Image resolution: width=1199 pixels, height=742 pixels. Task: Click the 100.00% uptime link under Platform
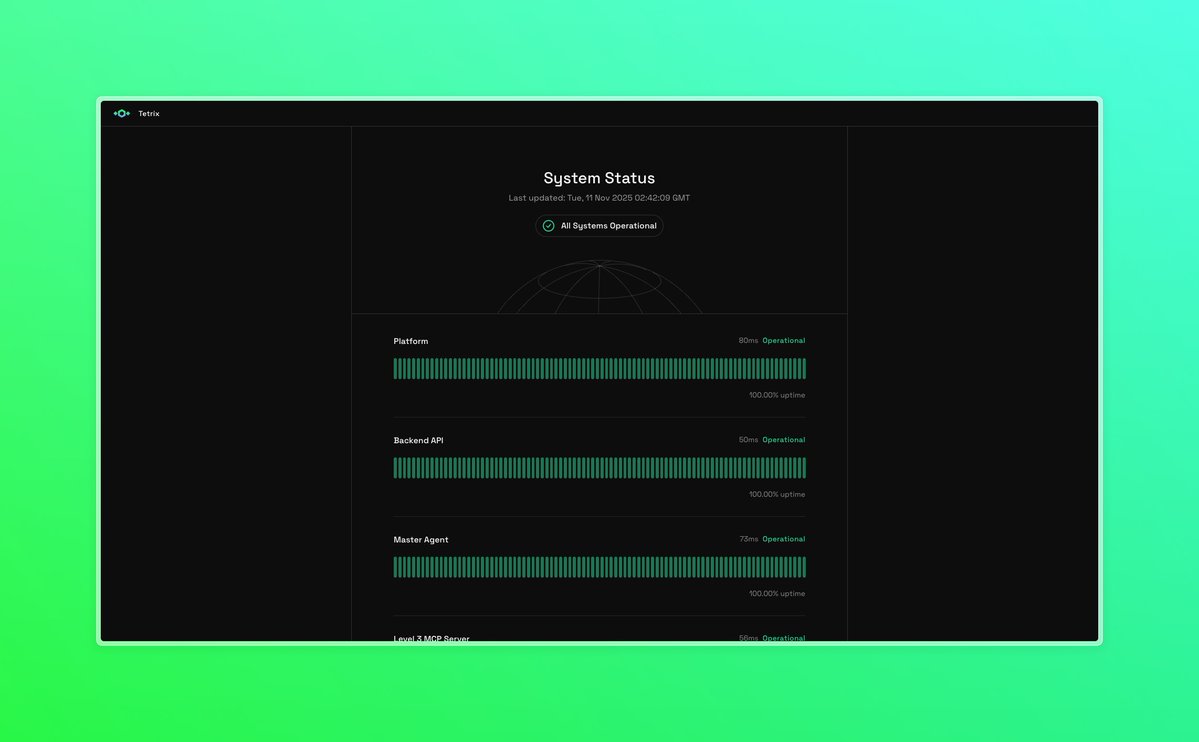coord(776,394)
